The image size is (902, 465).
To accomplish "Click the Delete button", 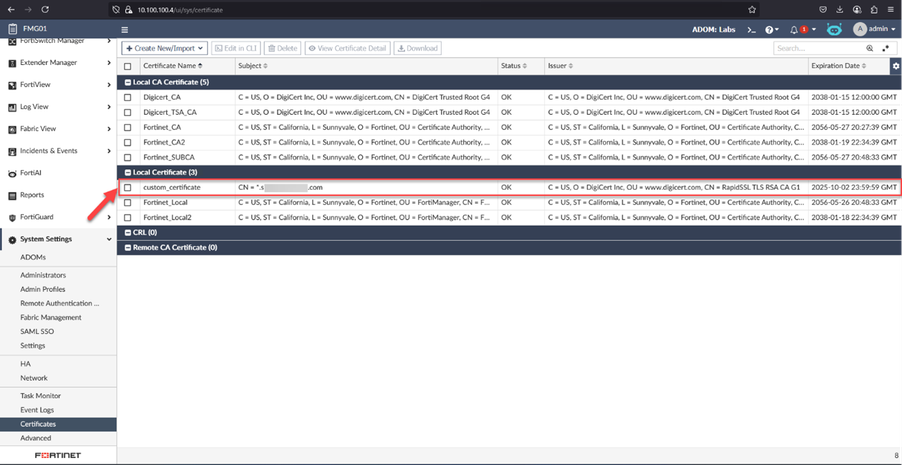I will pos(282,48).
